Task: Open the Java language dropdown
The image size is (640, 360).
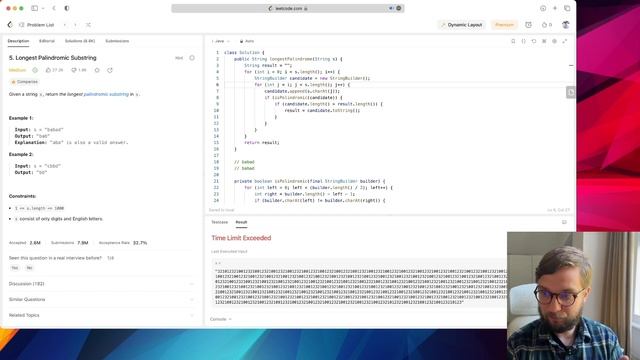Action: [220, 41]
